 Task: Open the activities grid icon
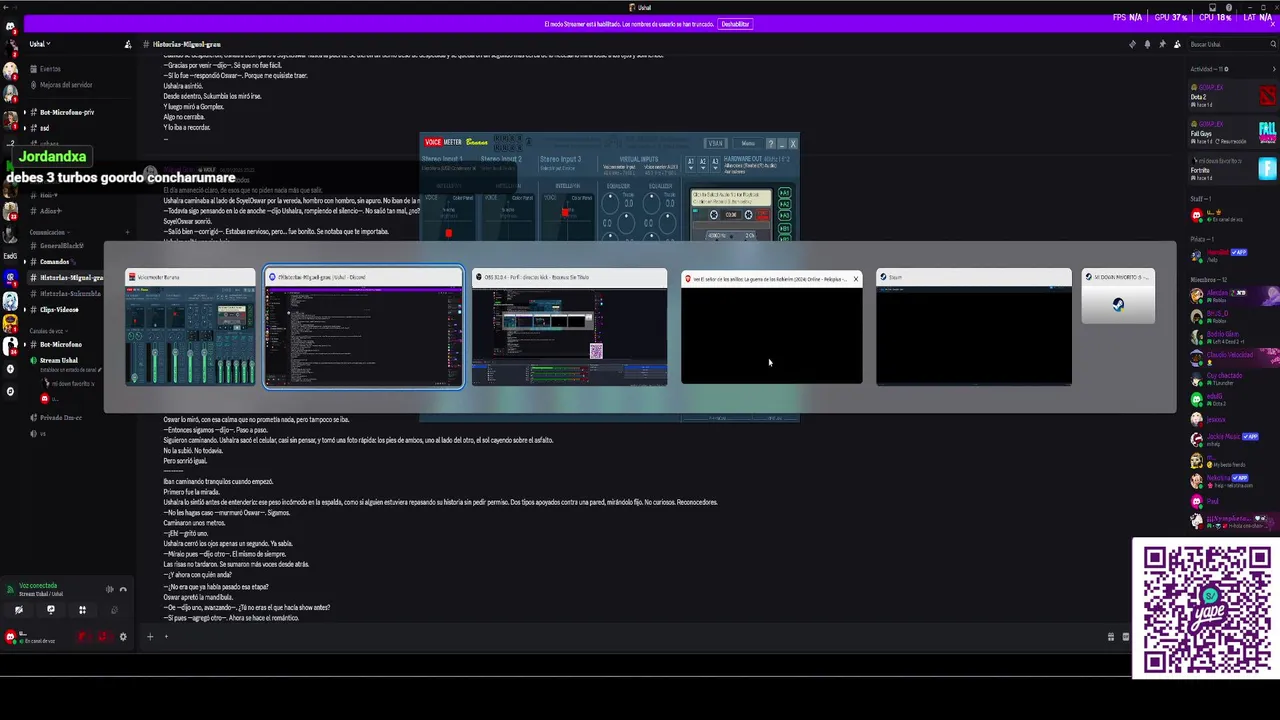pyautogui.click(x=82, y=610)
